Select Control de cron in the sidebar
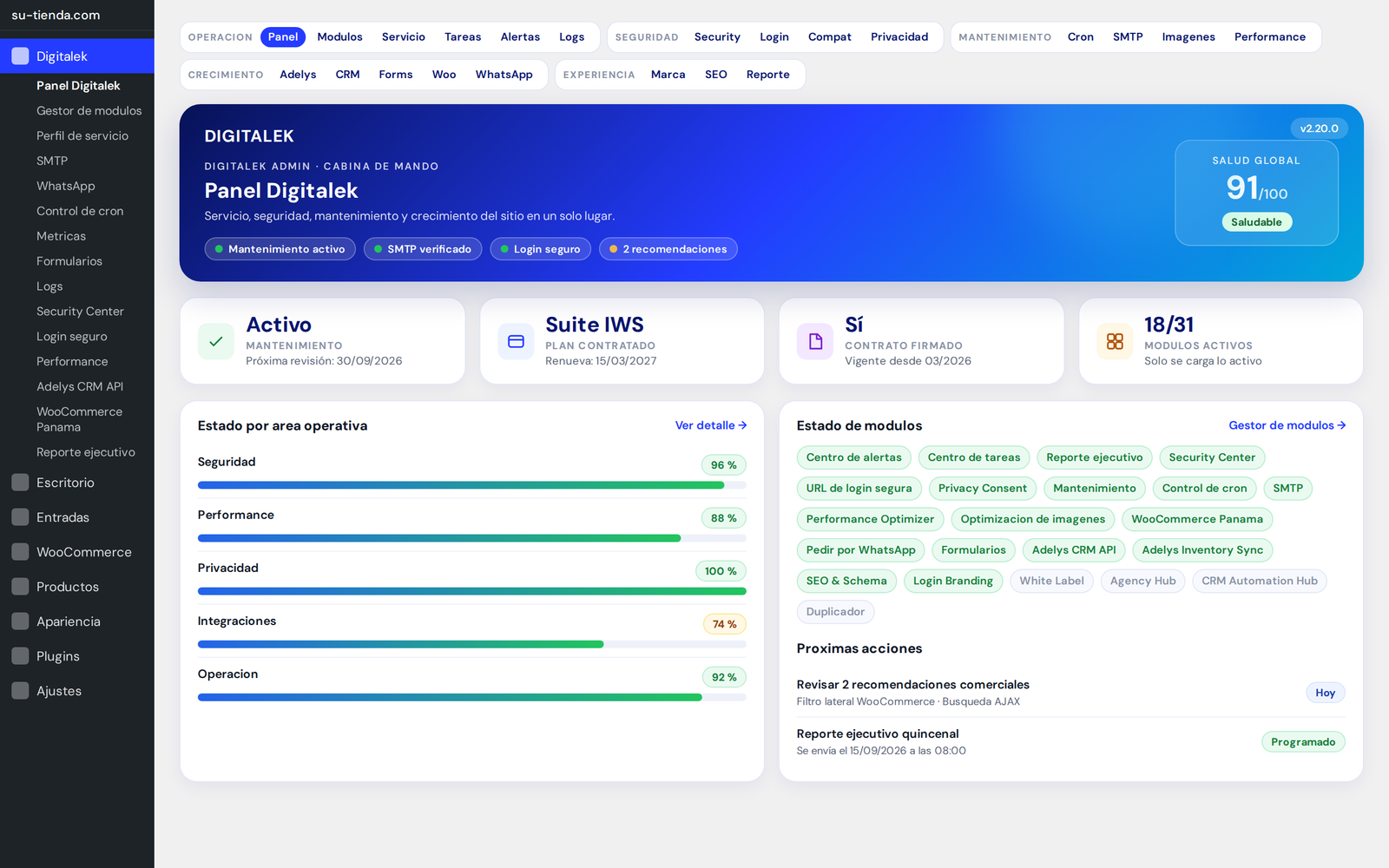The width and height of the screenshot is (1389, 868). pyautogui.click(x=80, y=212)
